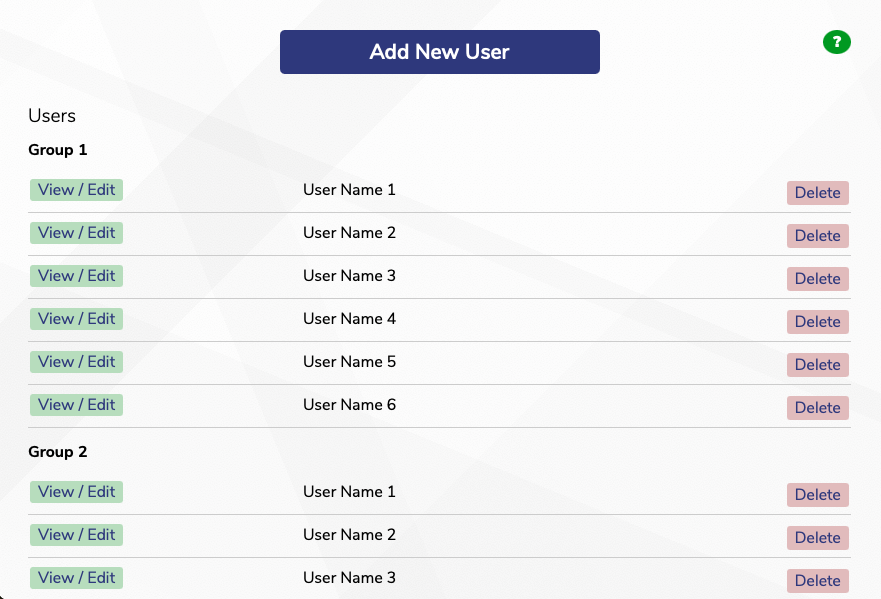Viewport: 881px width, 599px height.
Task: Delete User Name 5 in Group 1
Action: pos(817,365)
